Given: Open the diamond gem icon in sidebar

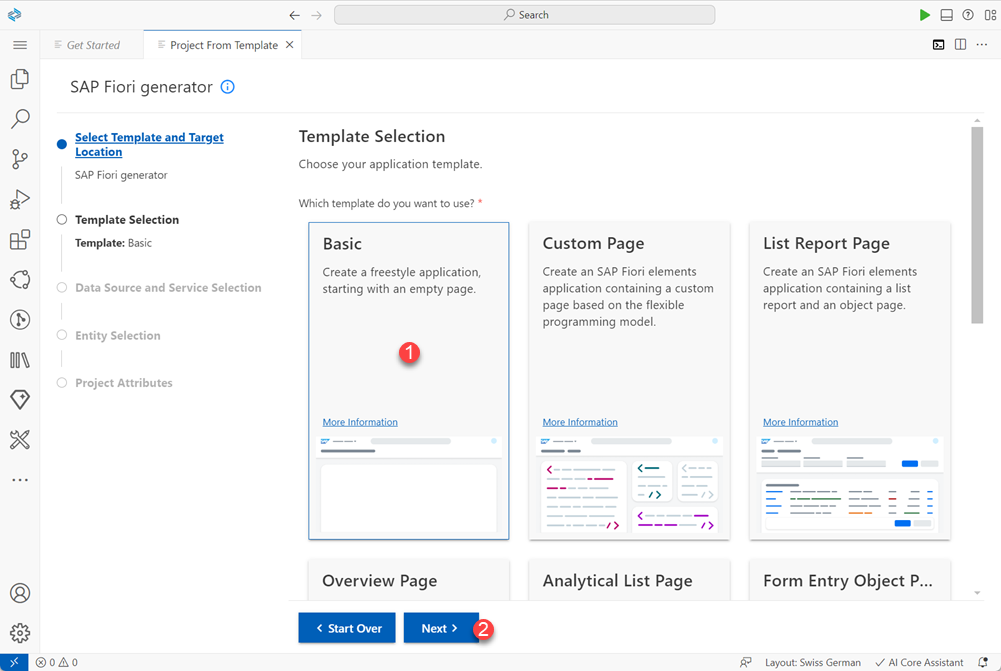Looking at the screenshot, I should pos(20,400).
